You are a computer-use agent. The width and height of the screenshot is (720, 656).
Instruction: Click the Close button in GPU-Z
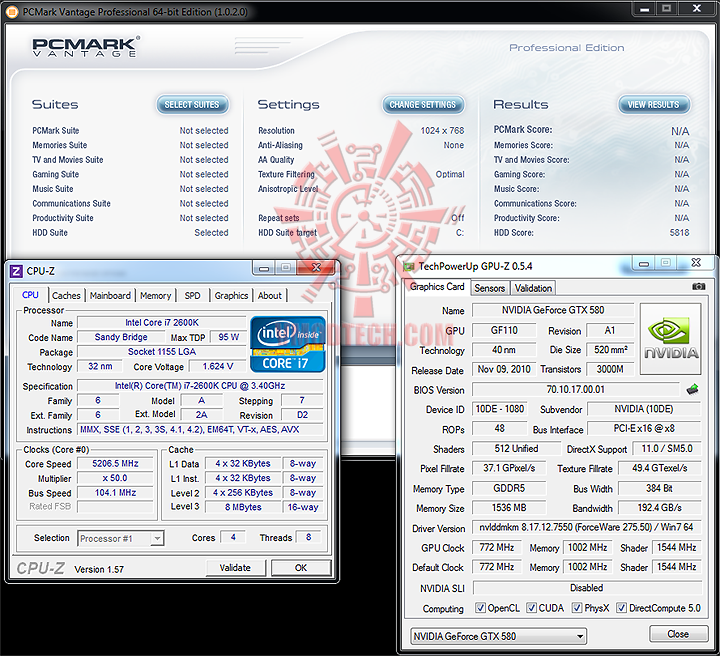click(x=678, y=634)
